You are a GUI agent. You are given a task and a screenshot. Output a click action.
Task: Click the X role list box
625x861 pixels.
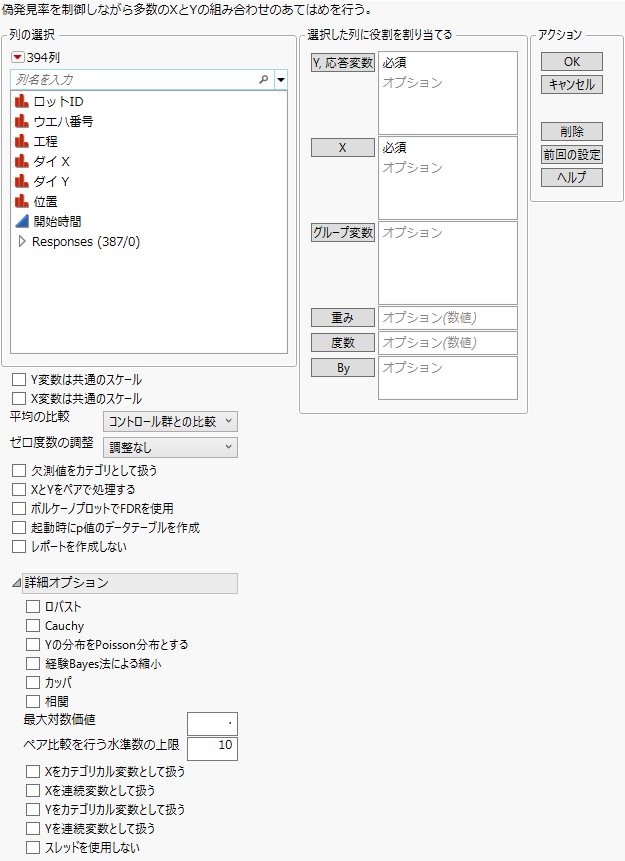448,178
